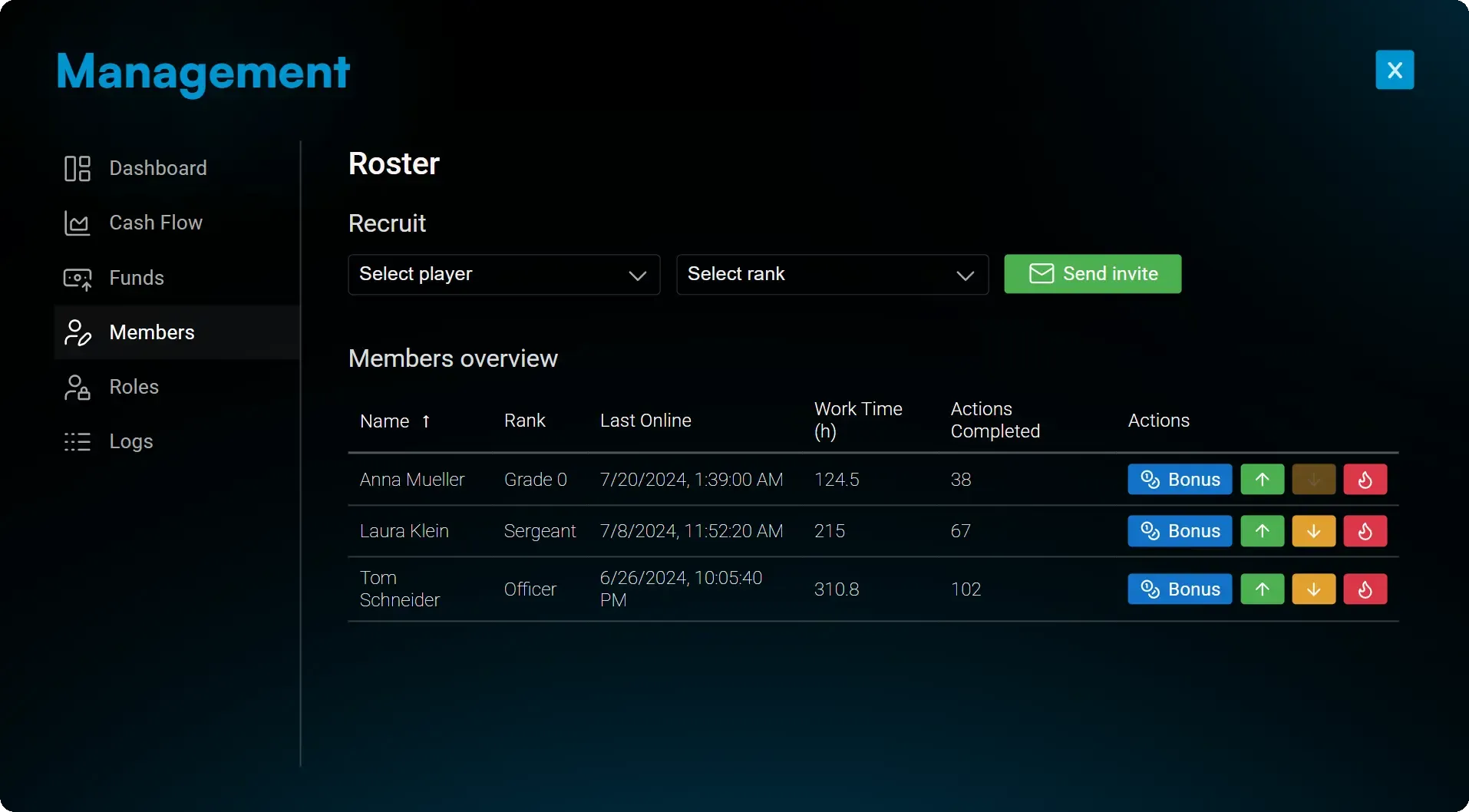Sort the roster by Name
The height and width of the screenshot is (812, 1469).
coord(395,421)
